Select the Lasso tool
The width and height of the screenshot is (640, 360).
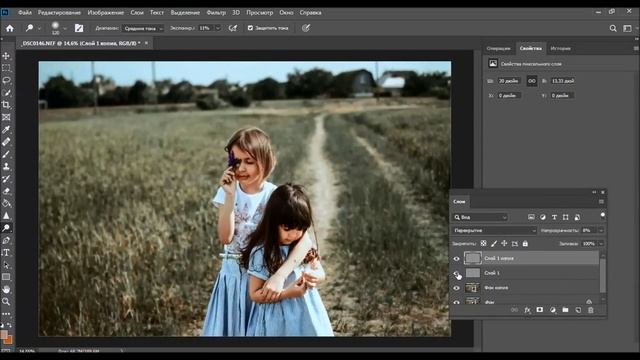point(6,80)
